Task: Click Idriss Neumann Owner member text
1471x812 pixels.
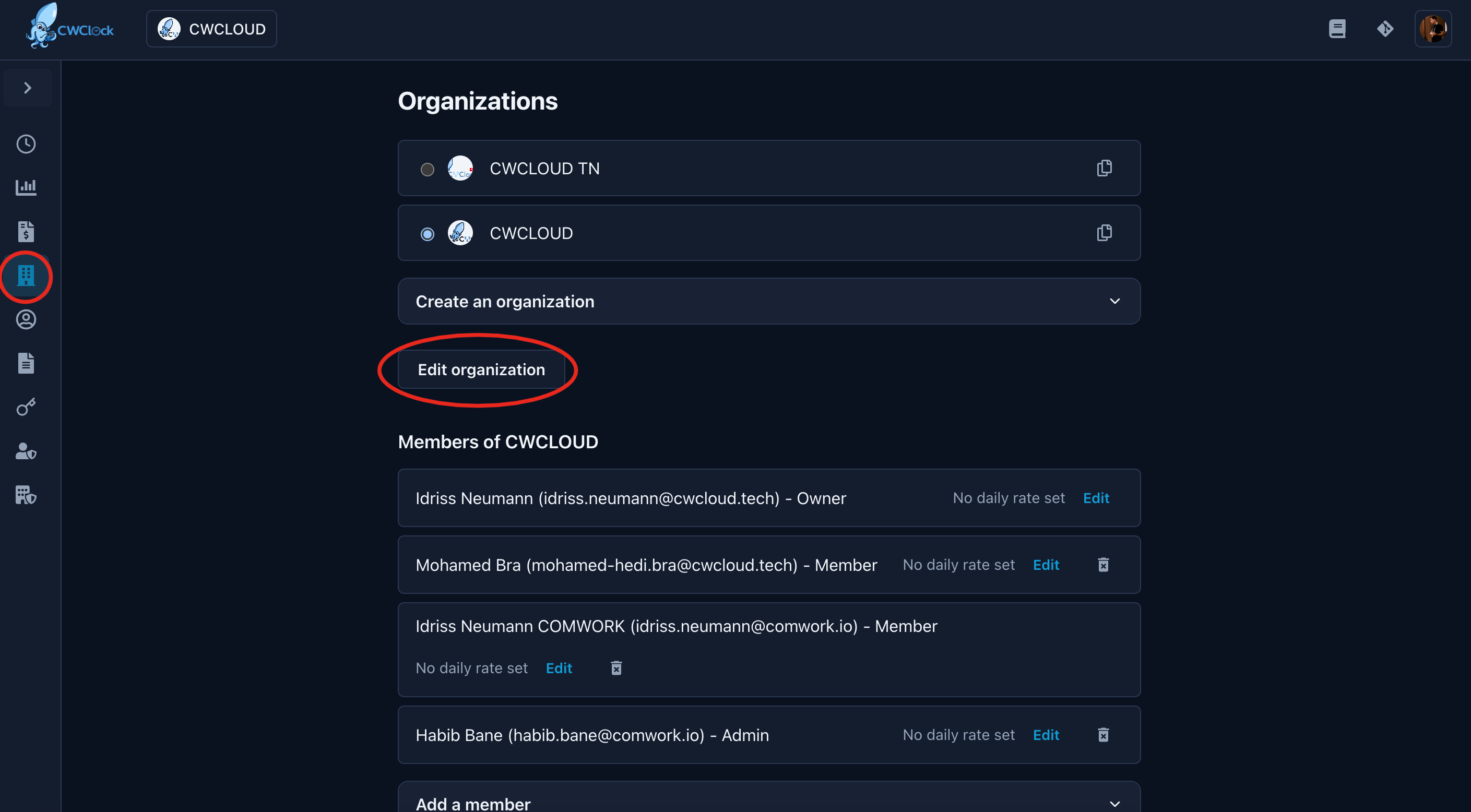Action: click(x=631, y=498)
